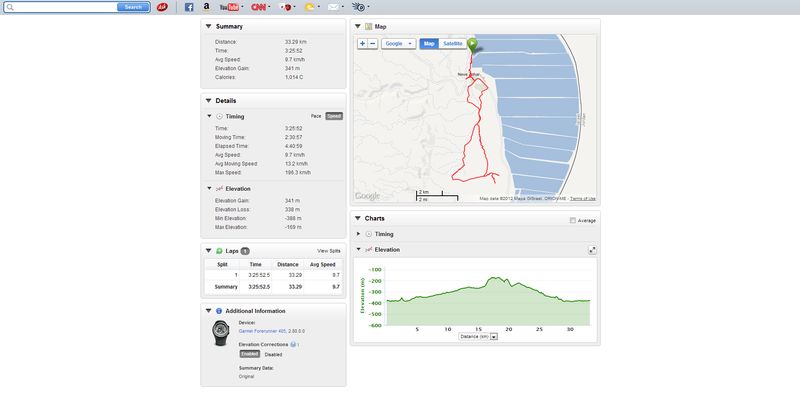
Task: Open the YouTube toolbar shortcut
Action: click(x=229, y=7)
